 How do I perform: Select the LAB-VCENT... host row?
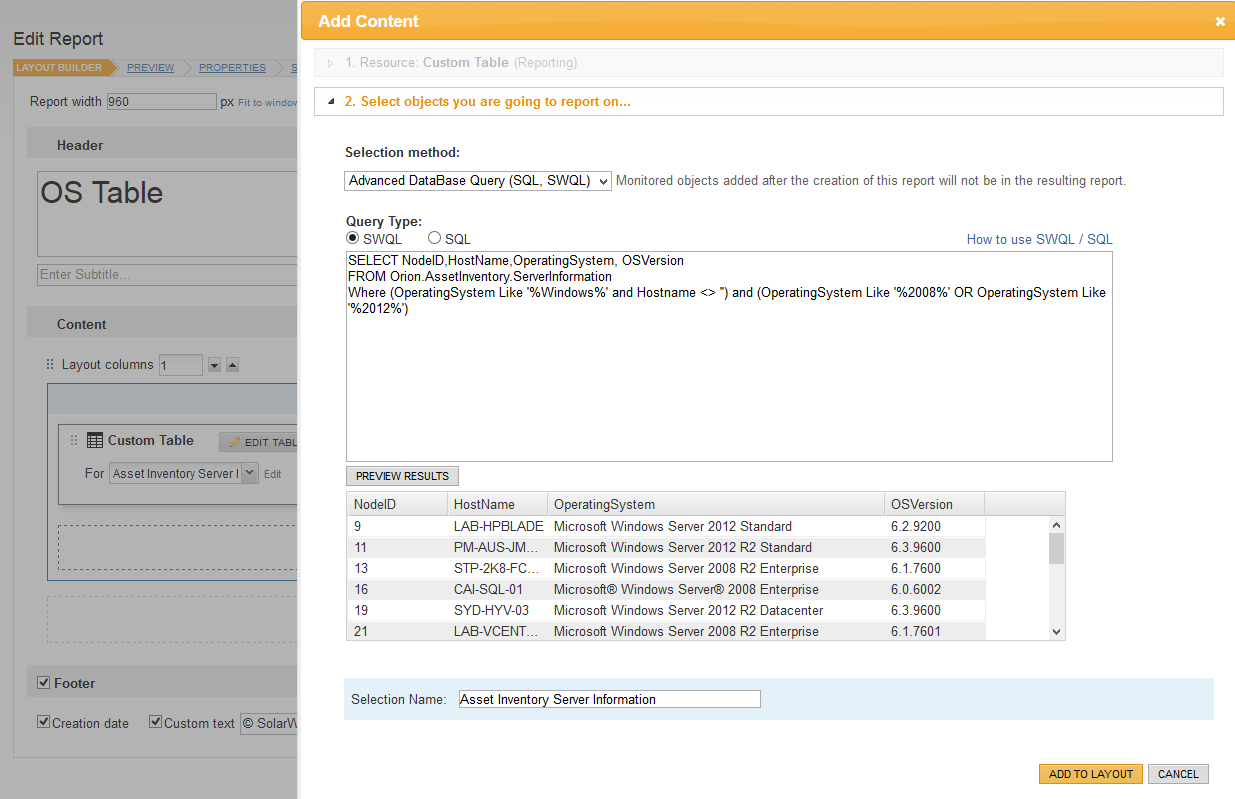tap(666, 631)
